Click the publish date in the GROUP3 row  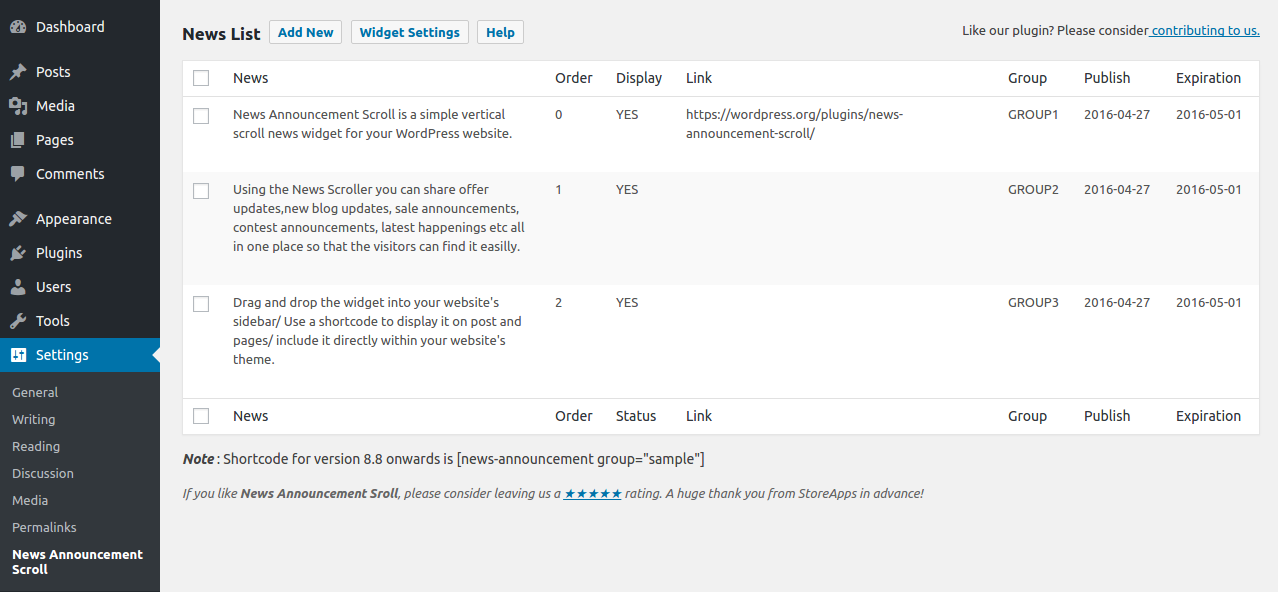pos(1117,303)
